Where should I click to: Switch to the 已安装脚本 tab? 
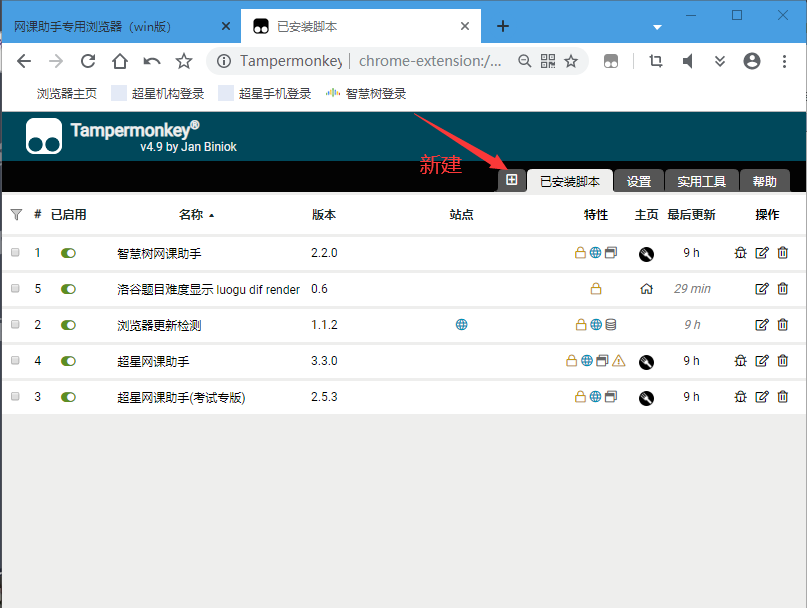[x=570, y=181]
